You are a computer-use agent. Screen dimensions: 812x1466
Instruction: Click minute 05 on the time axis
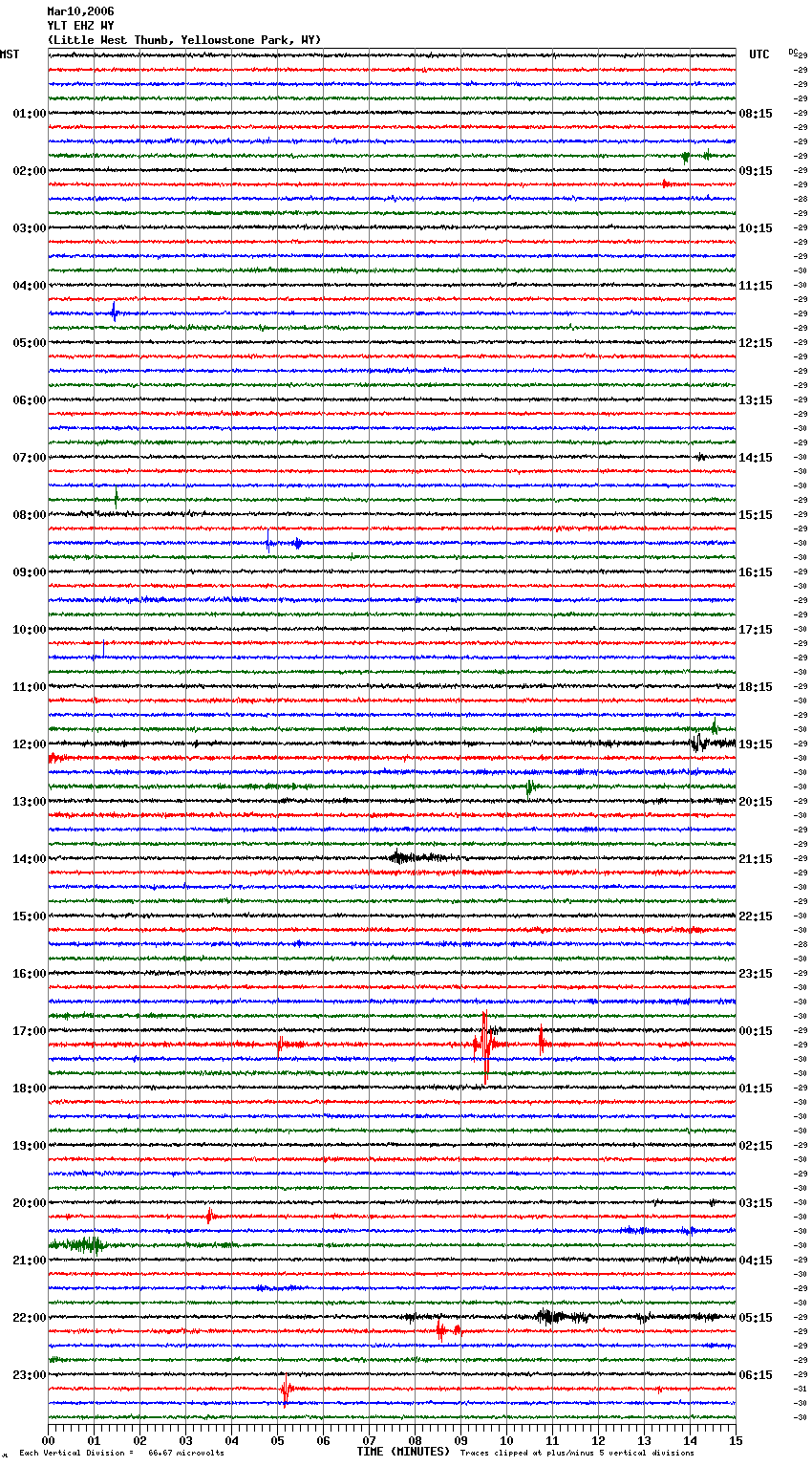click(x=277, y=1440)
